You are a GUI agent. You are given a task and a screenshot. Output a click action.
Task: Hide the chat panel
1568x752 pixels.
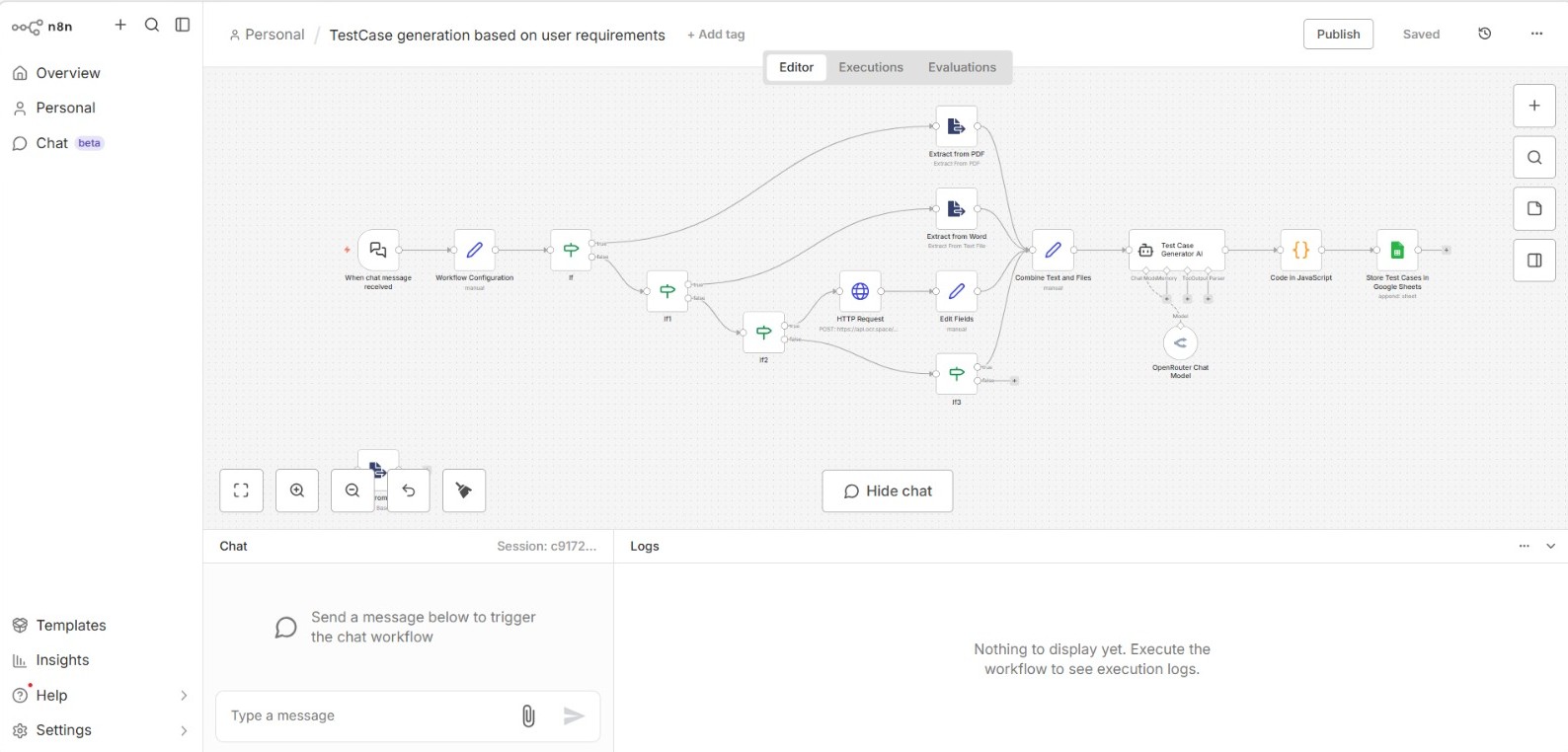[x=887, y=491]
